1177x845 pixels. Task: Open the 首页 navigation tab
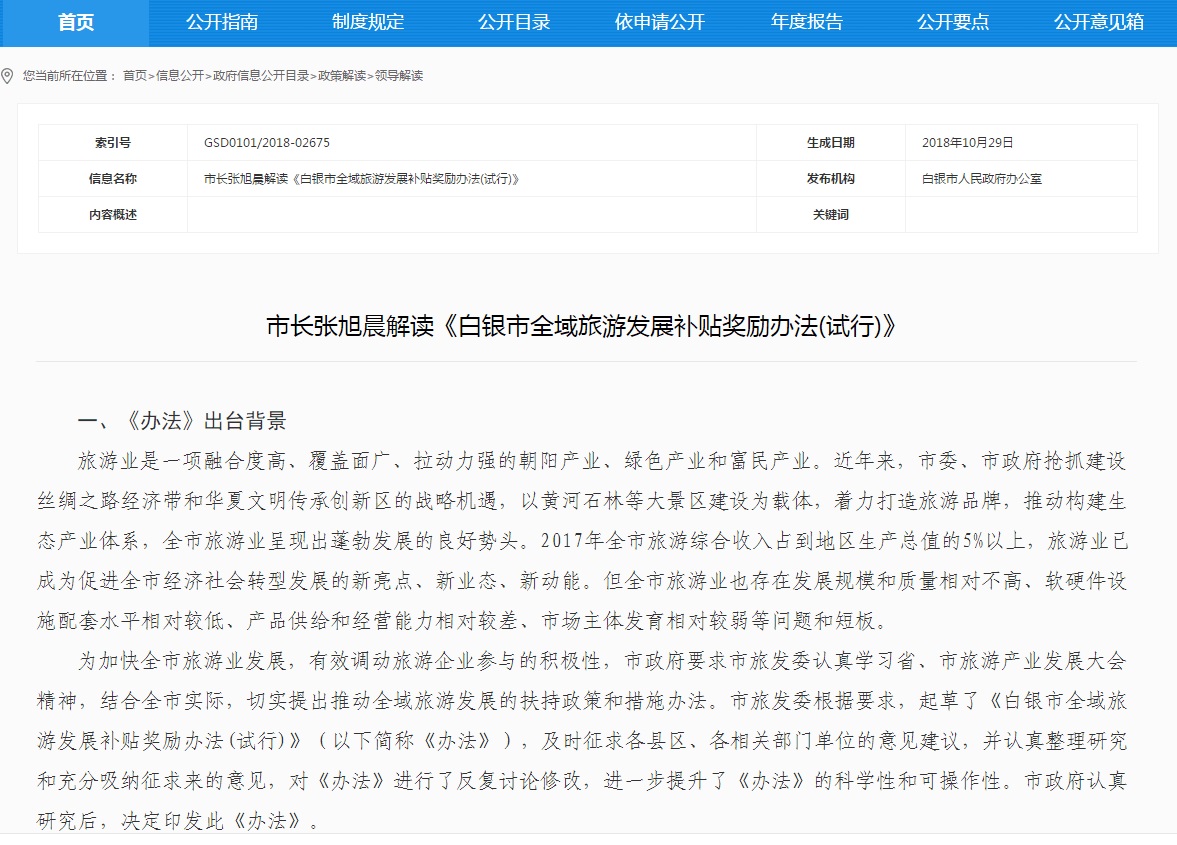point(75,22)
